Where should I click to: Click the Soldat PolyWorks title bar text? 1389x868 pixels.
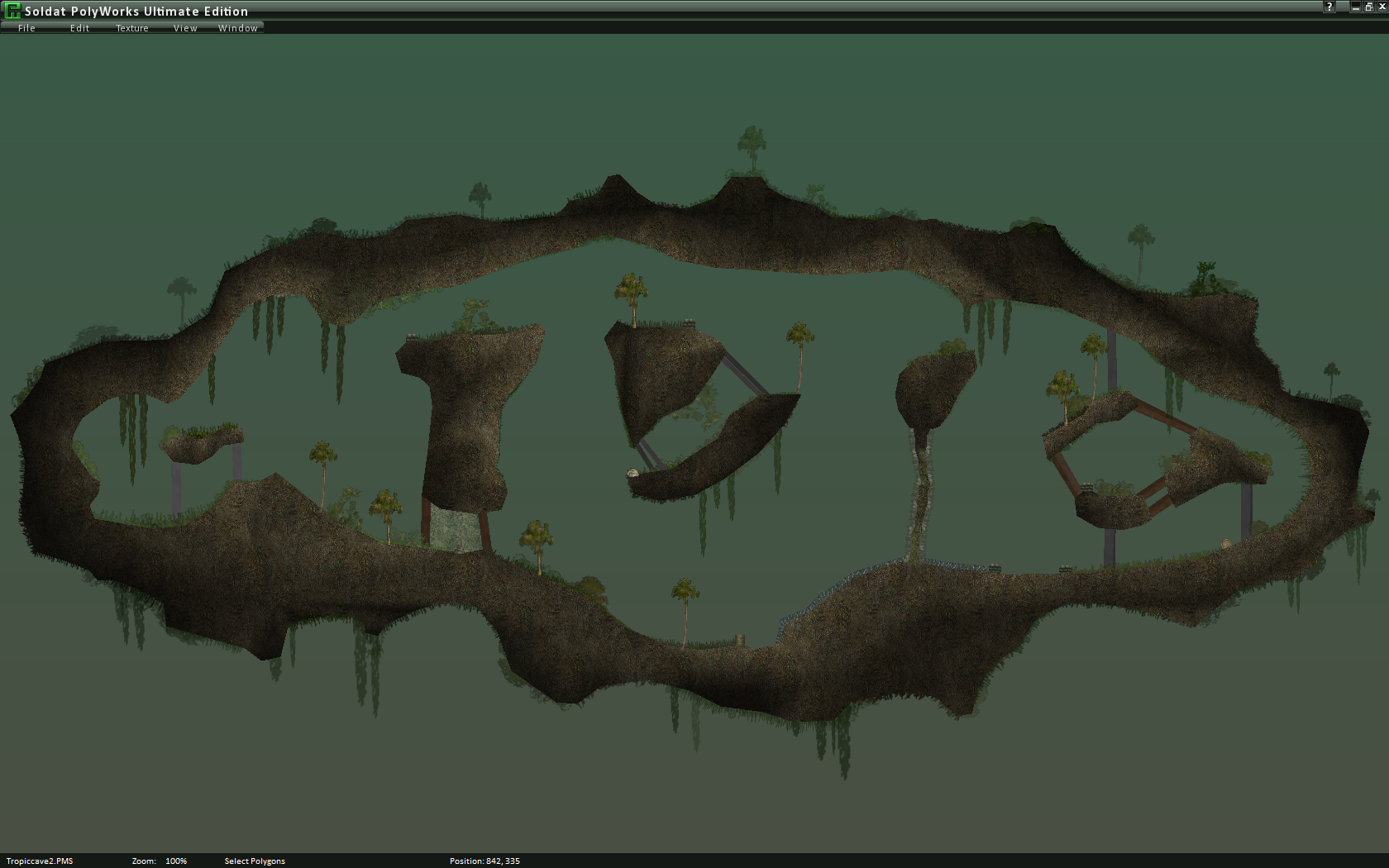coord(136,11)
